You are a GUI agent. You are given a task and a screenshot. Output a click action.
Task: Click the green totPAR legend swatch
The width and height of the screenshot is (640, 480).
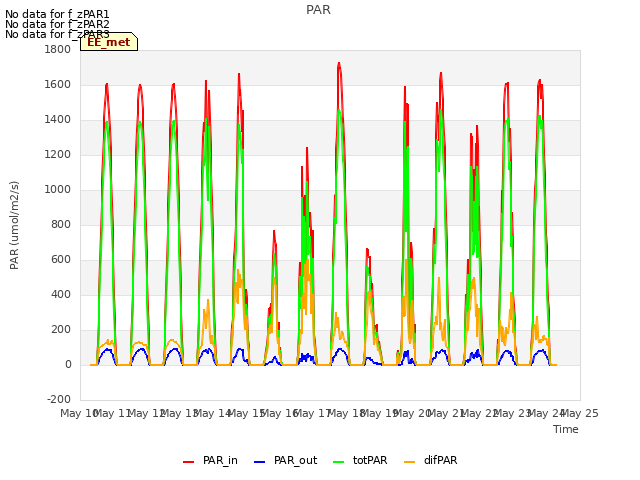338,462
